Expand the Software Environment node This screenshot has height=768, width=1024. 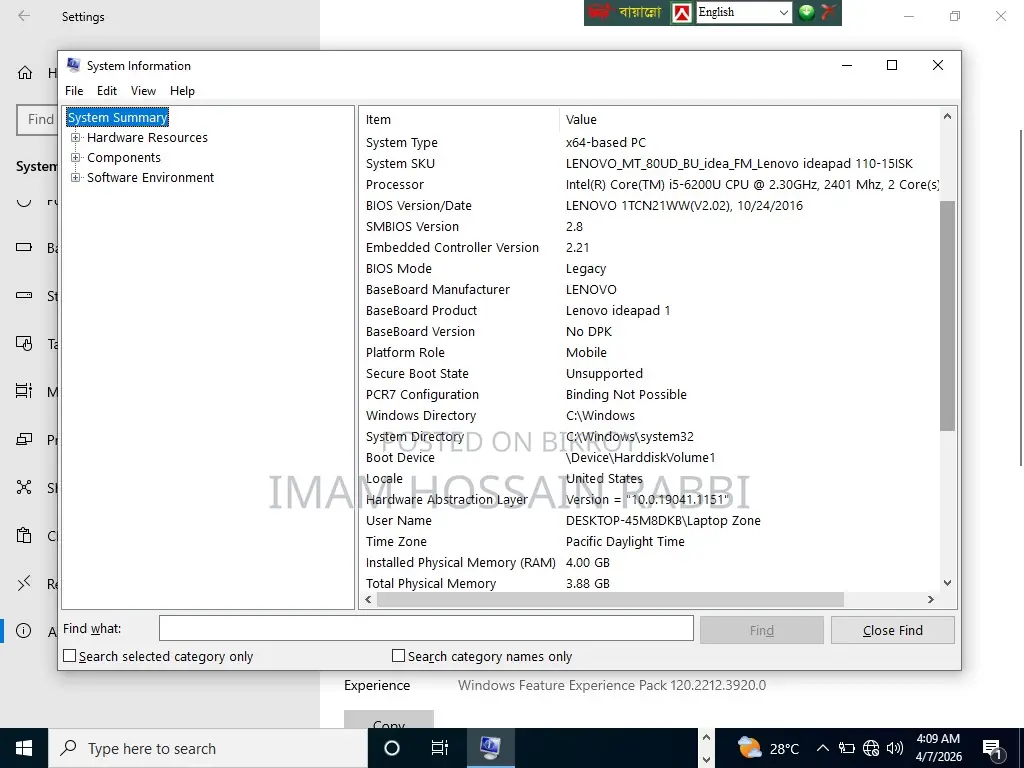(76, 178)
